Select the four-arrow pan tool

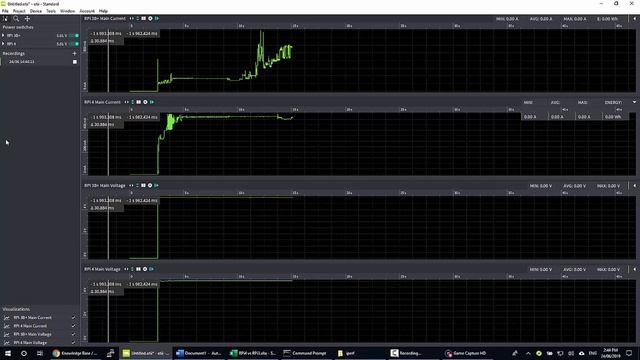27,19
